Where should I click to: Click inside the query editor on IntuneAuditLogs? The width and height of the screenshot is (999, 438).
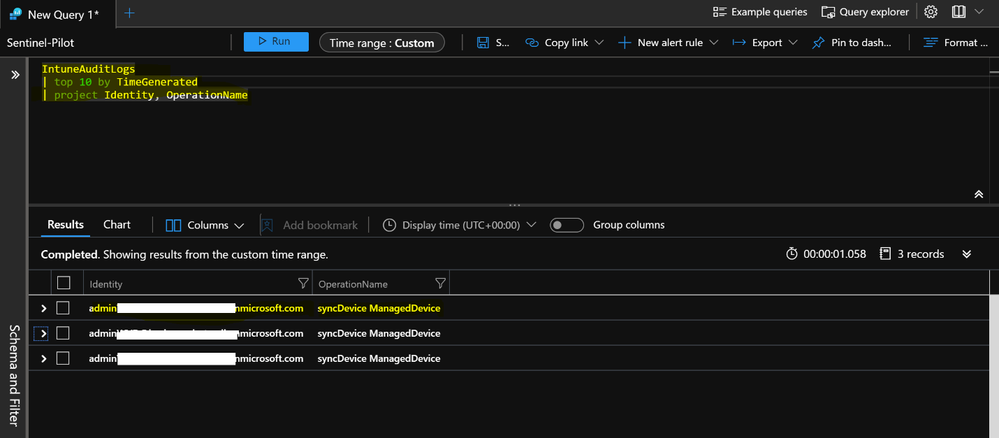point(89,68)
